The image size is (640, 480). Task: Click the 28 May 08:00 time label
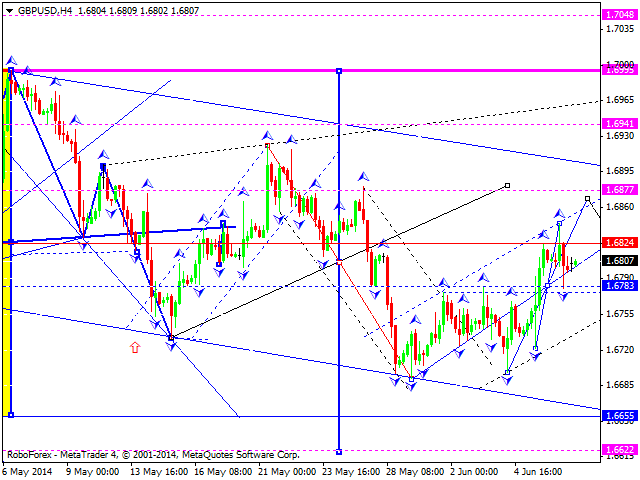coord(415,472)
